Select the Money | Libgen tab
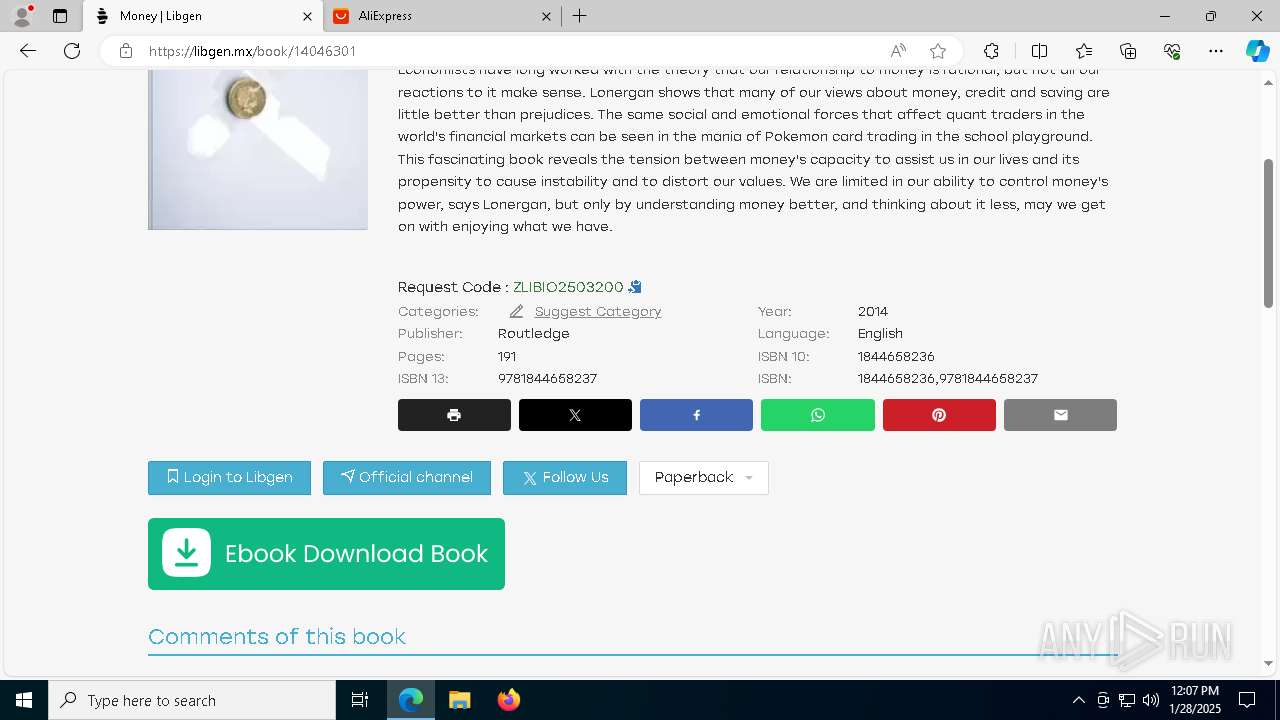The height and width of the screenshot is (720, 1280). 203,16
